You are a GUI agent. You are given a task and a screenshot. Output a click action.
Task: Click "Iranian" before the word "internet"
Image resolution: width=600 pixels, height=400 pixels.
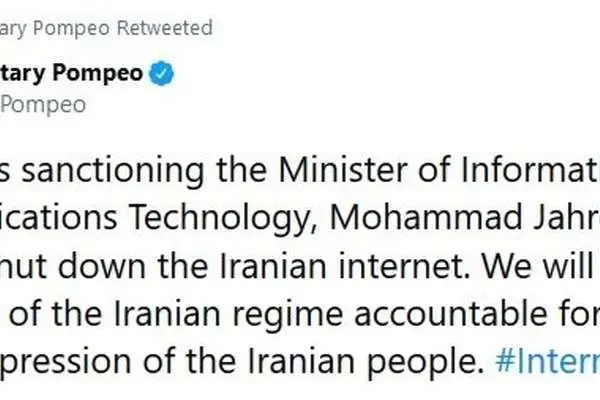(x=273, y=266)
